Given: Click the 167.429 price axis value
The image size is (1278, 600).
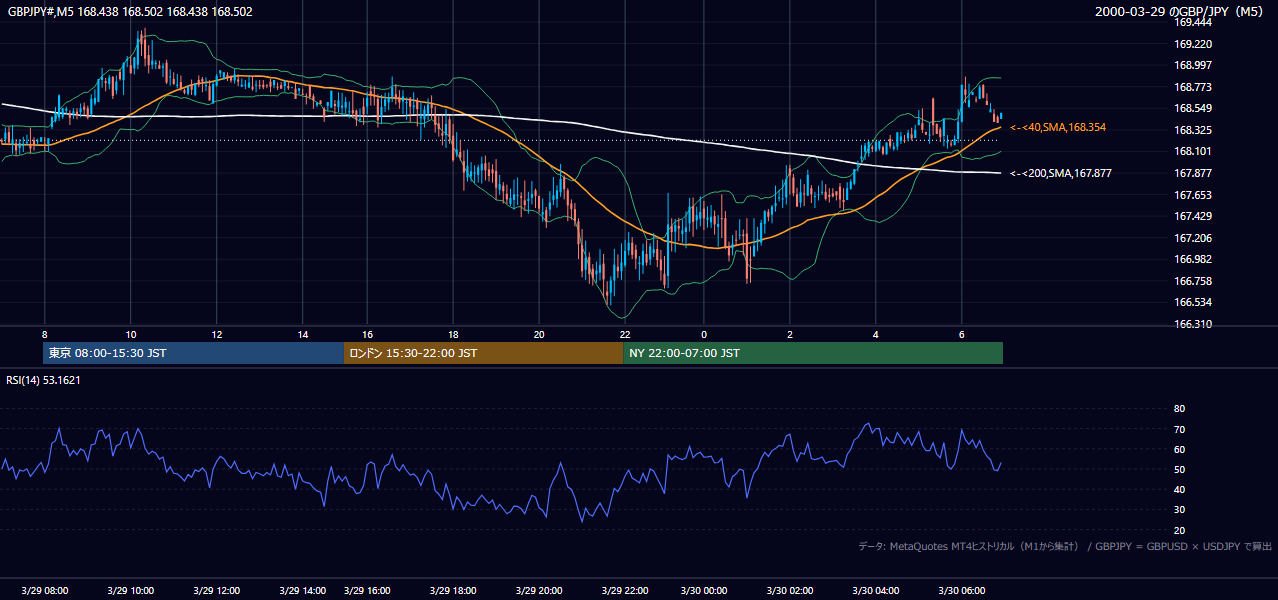Looking at the screenshot, I should pyautogui.click(x=1193, y=216).
